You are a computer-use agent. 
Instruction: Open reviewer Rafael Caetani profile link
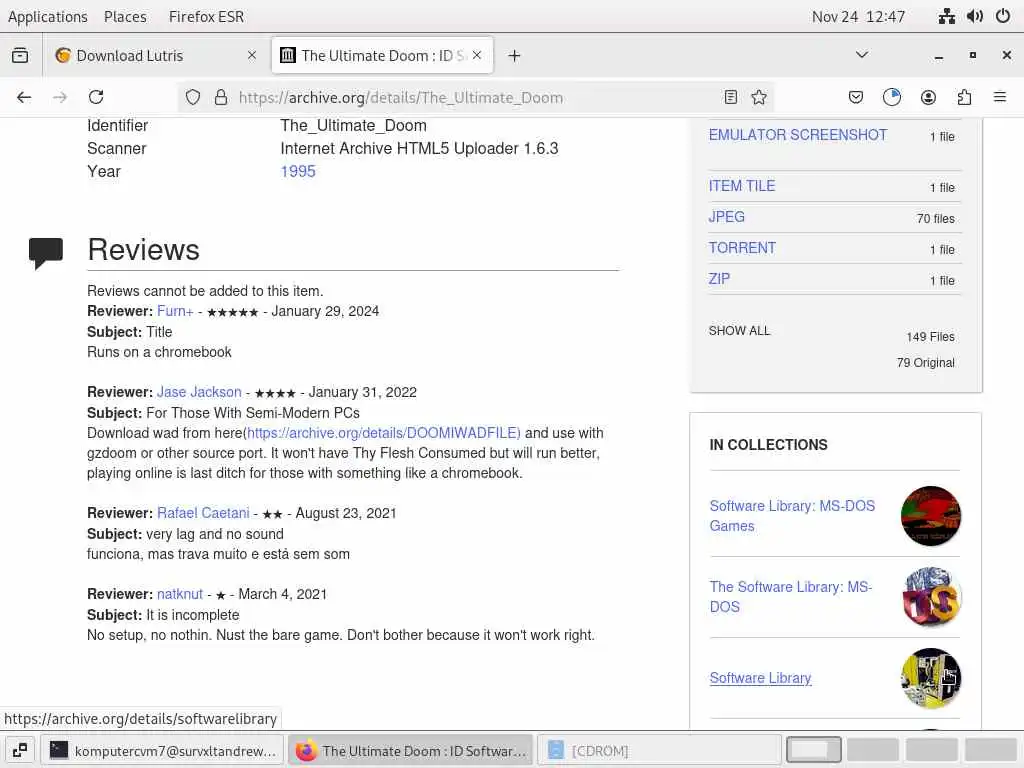(203, 513)
